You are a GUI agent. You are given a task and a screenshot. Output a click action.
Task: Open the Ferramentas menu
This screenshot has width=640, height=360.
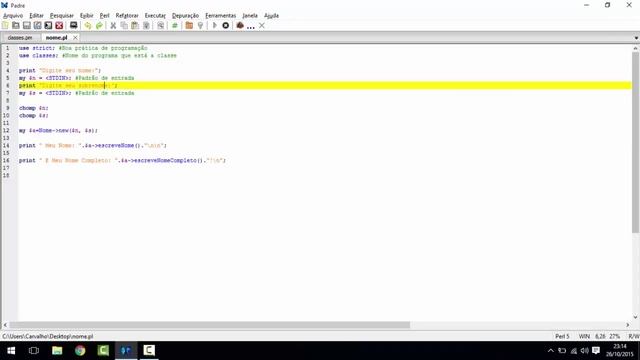[220, 16]
